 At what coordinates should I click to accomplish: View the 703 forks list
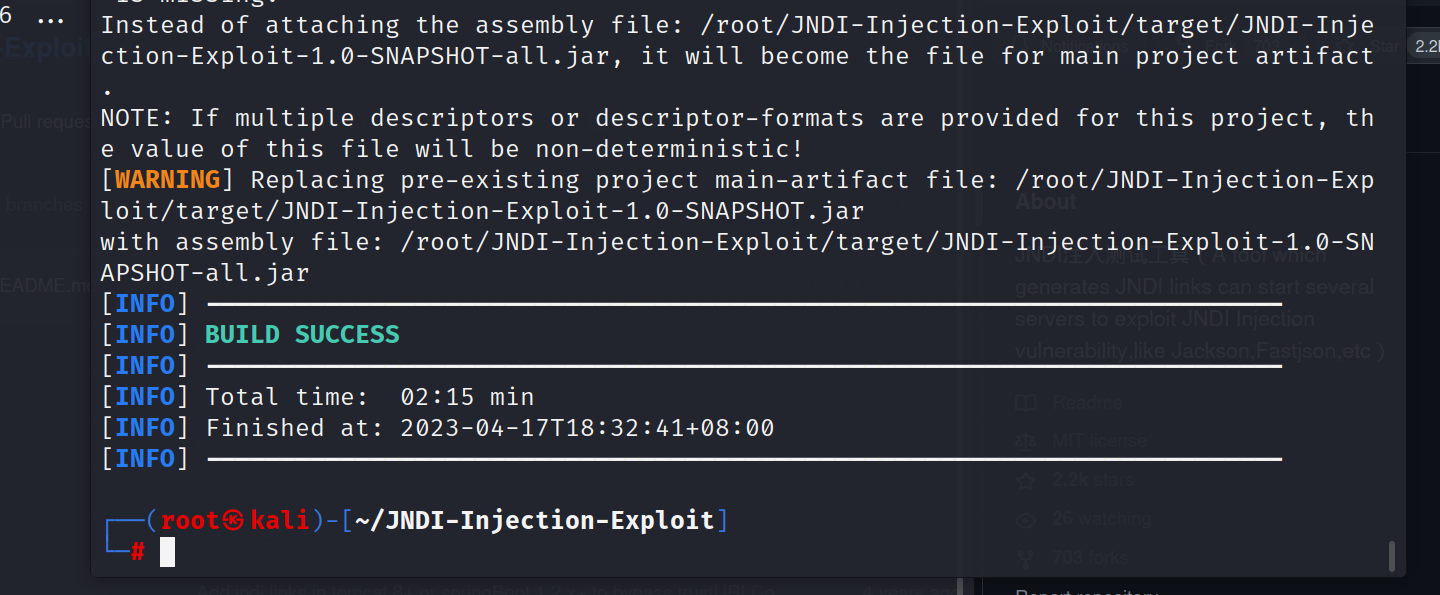[x=1090, y=558]
